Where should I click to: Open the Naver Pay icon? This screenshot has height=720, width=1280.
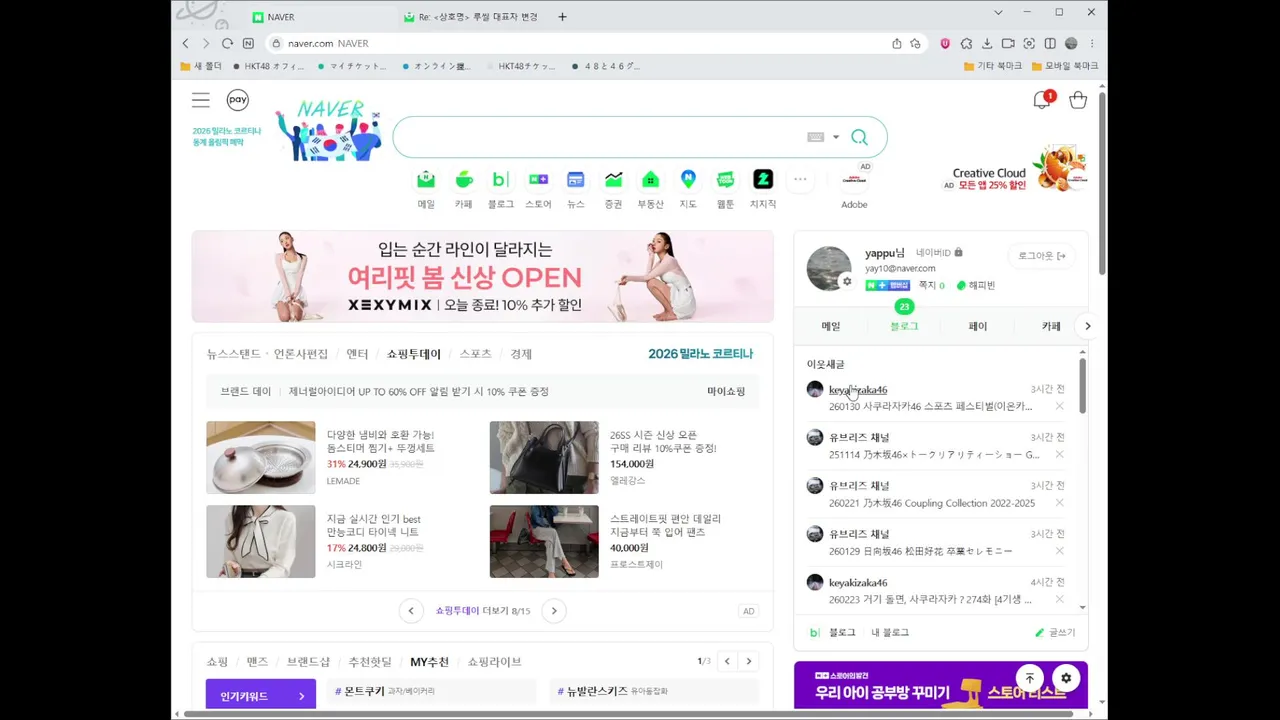237,99
